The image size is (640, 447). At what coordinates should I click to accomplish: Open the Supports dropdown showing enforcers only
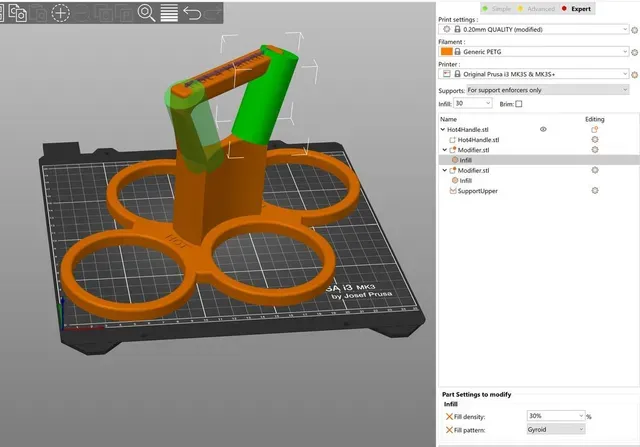[547, 90]
